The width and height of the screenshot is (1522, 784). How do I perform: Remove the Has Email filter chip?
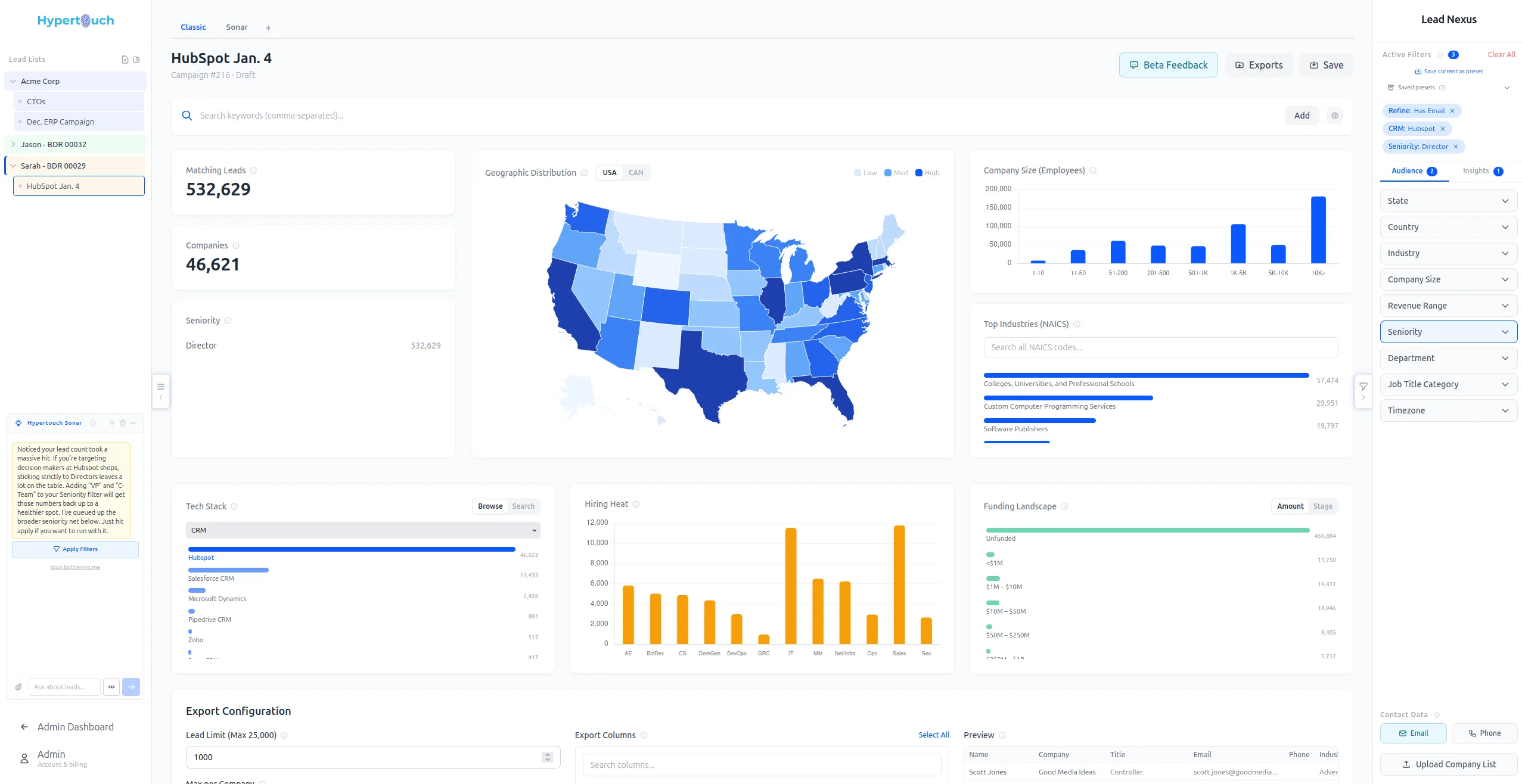pyautogui.click(x=1452, y=111)
